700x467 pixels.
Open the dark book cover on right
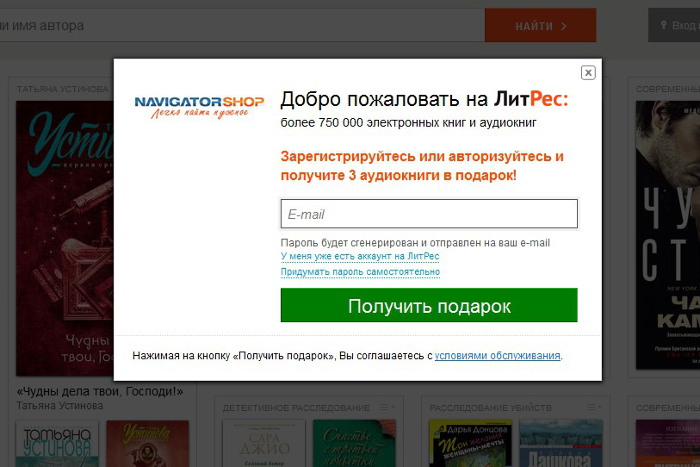(x=668, y=235)
